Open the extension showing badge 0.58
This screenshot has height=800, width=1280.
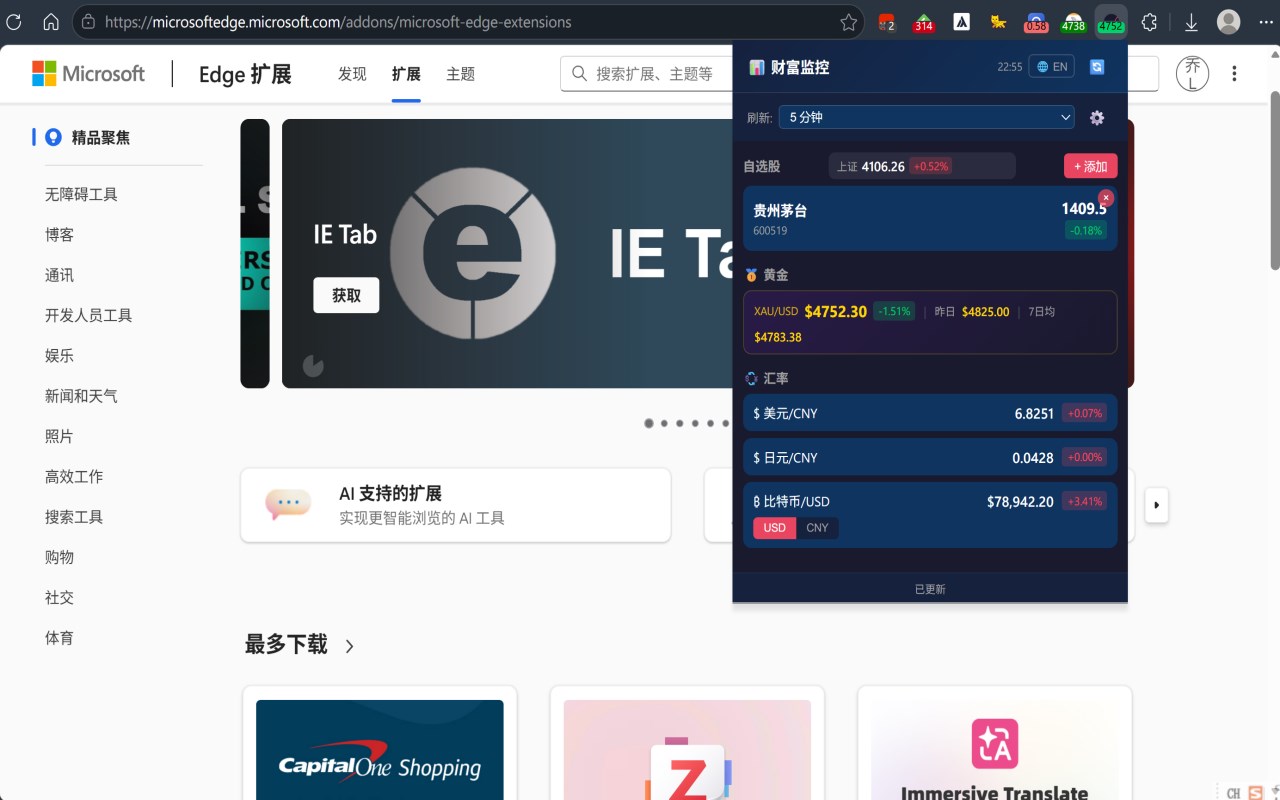[x=1036, y=22]
